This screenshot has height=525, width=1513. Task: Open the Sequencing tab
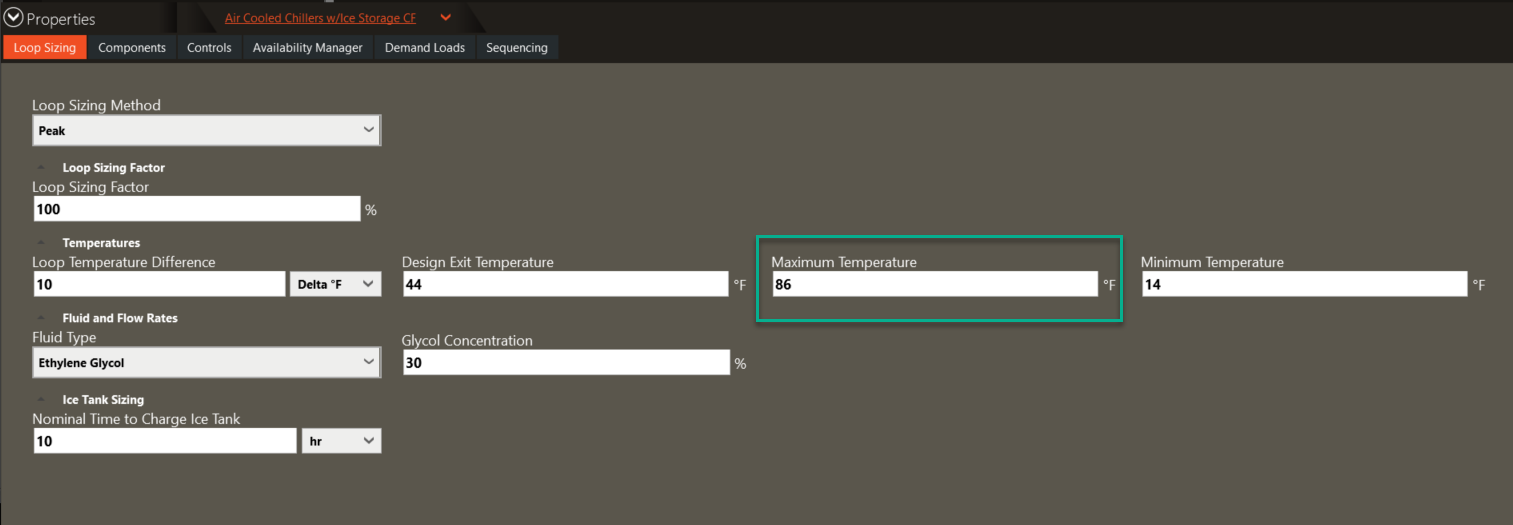pyautogui.click(x=517, y=47)
